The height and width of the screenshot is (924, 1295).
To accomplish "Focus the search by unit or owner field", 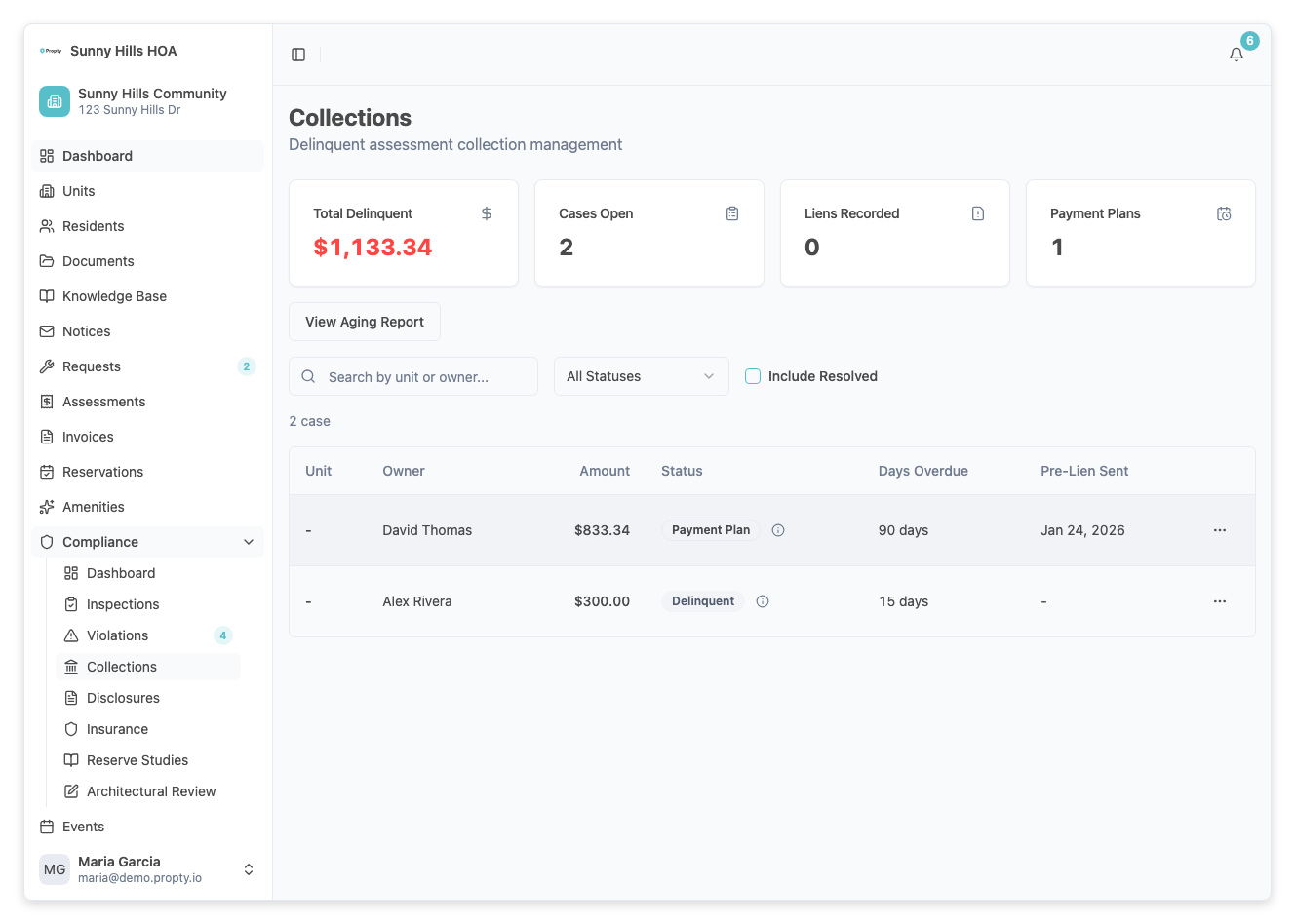I will click(x=413, y=376).
